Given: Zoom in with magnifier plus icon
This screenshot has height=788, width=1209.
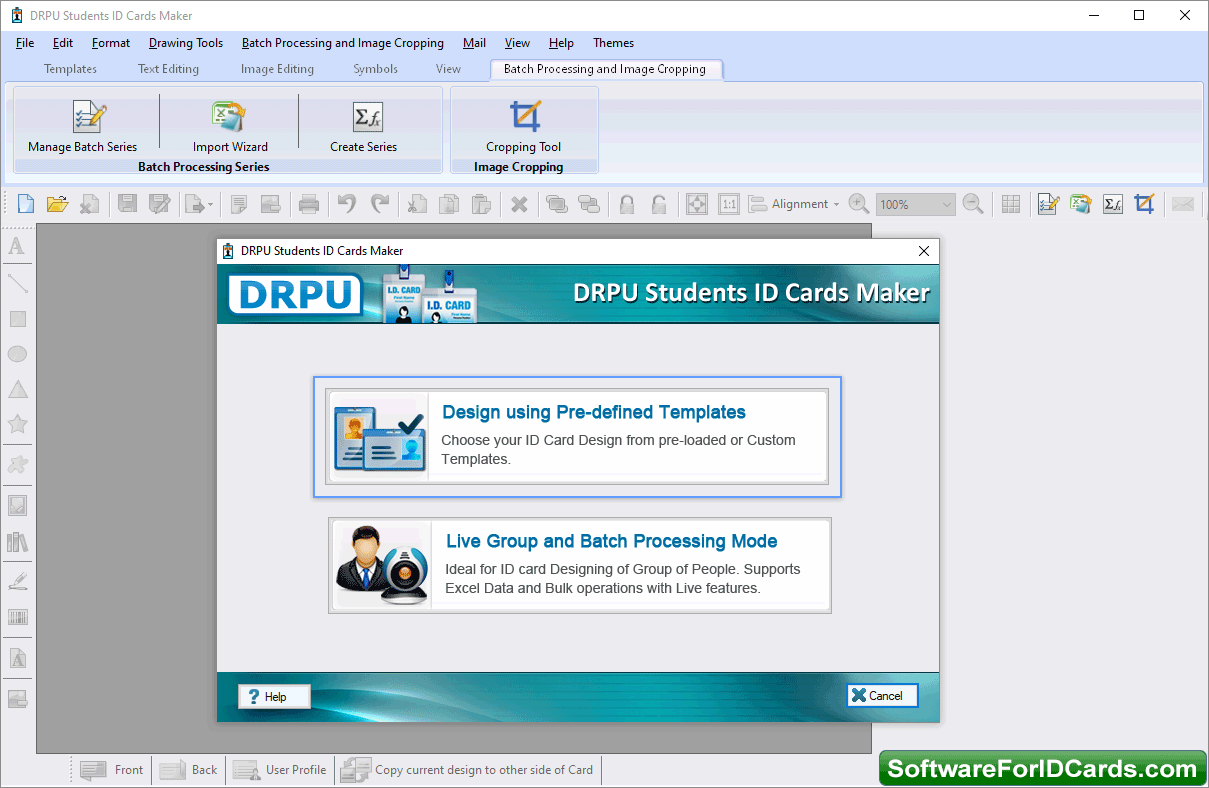Looking at the screenshot, I should tap(859, 204).
